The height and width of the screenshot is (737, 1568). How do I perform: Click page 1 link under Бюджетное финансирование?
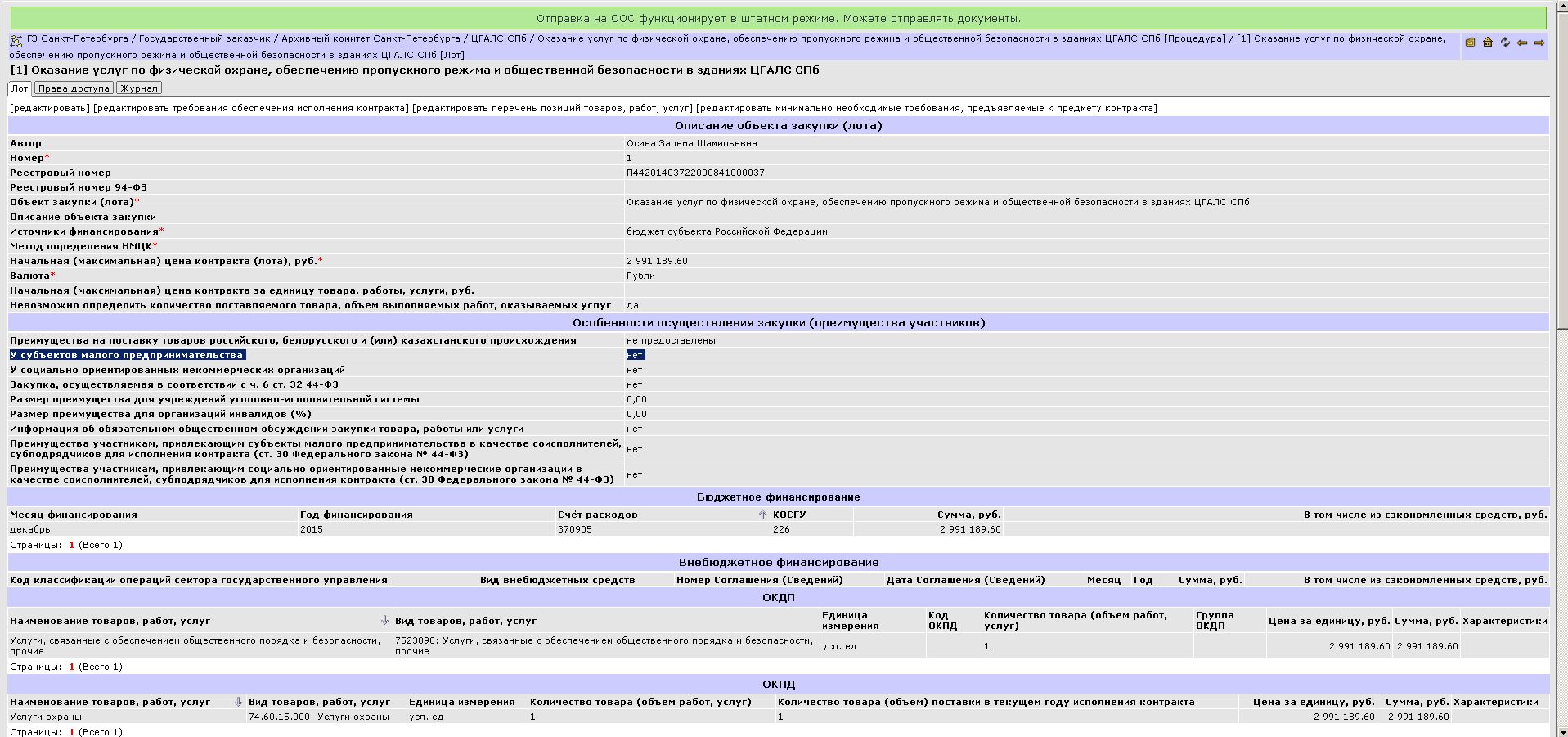[72, 545]
